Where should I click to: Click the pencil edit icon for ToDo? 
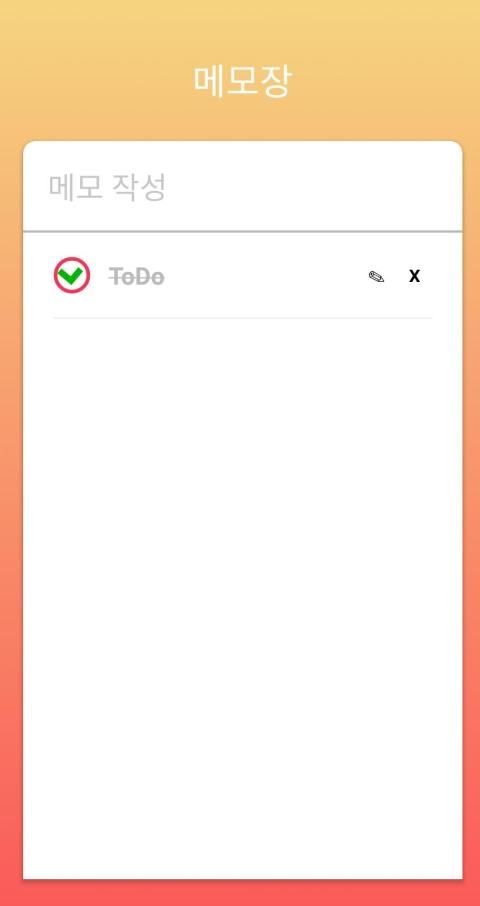pyautogui.click(x=377, y=277)
